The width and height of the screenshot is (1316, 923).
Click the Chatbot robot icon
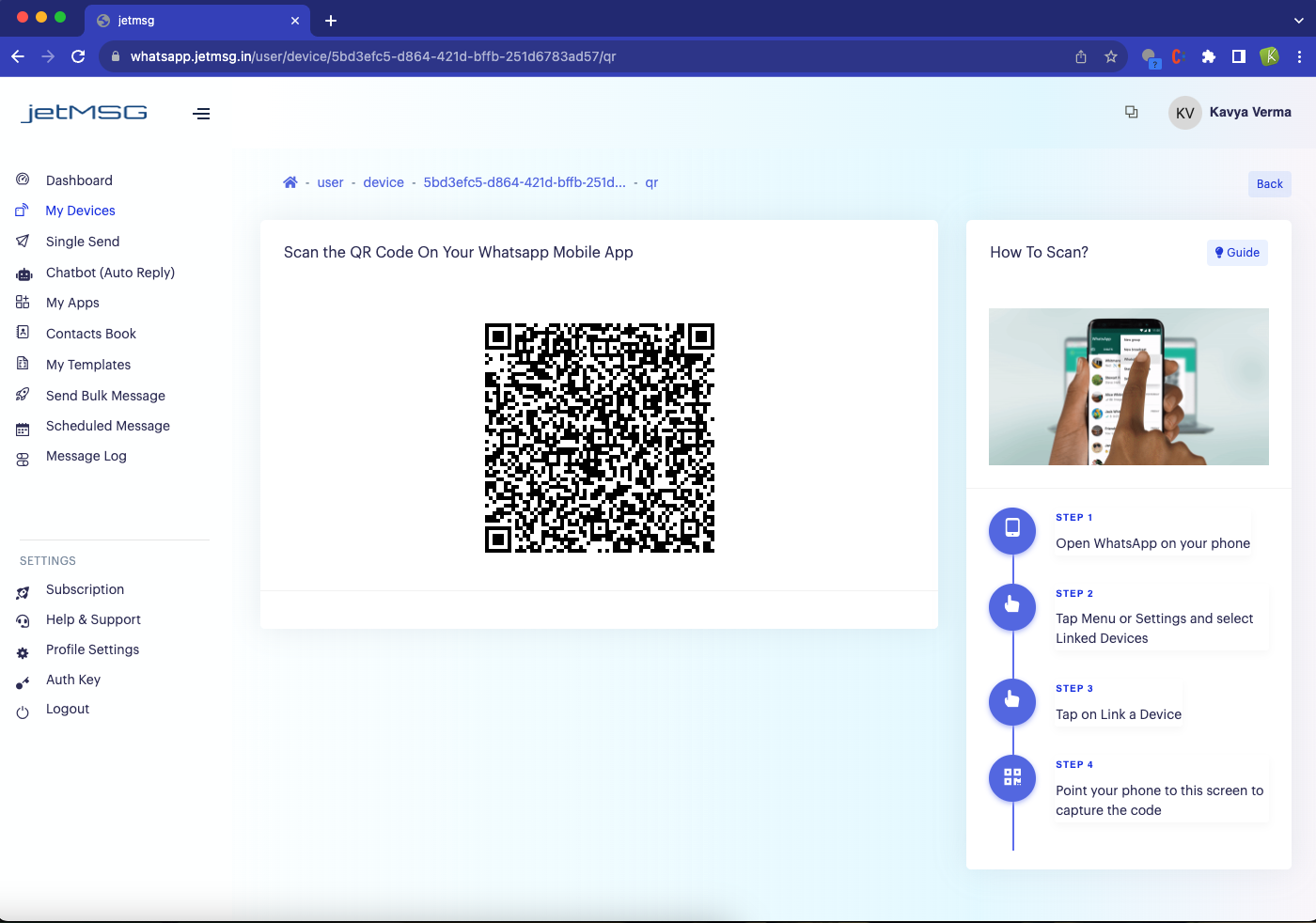point(23,274)
